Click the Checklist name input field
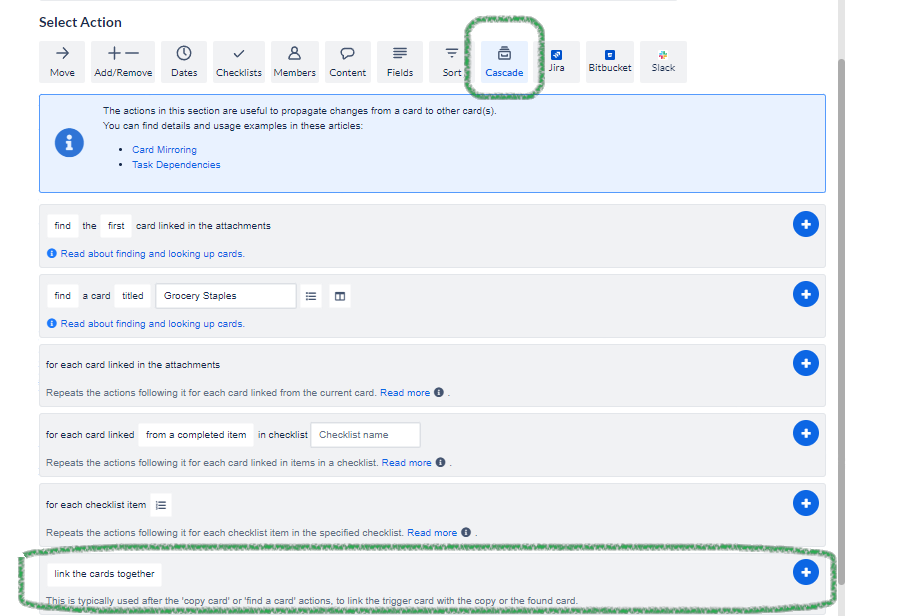The image size is (915, 616). [365, 434]
